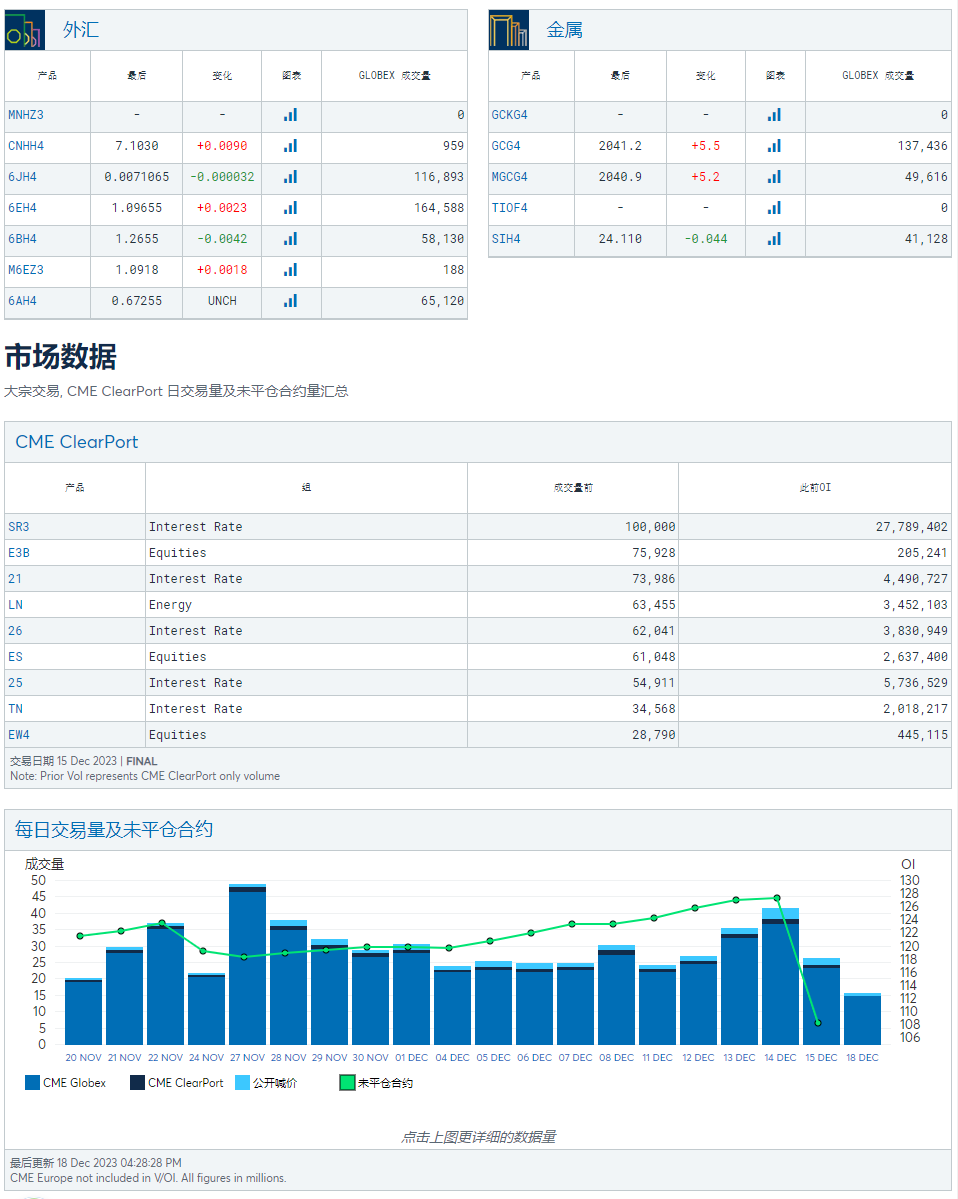The width and height of the screenshot is (958, 1199).
Task: Click the 金属 section icon
Action: (508, 30)
